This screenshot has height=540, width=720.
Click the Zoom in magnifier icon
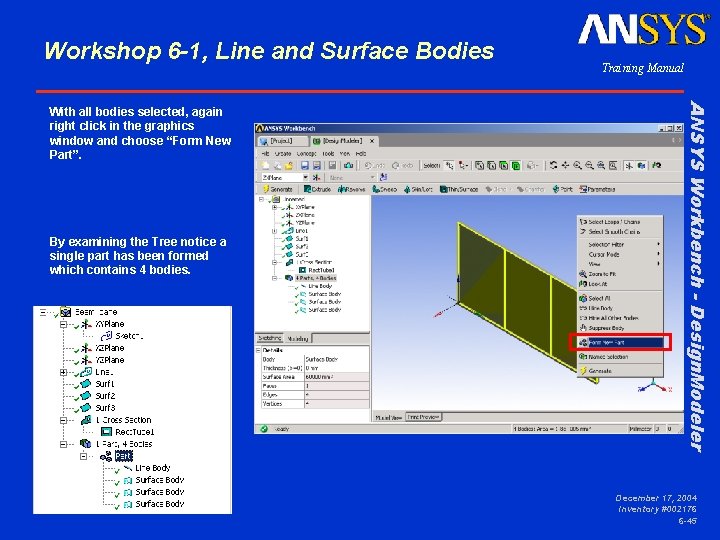[578, 165]
